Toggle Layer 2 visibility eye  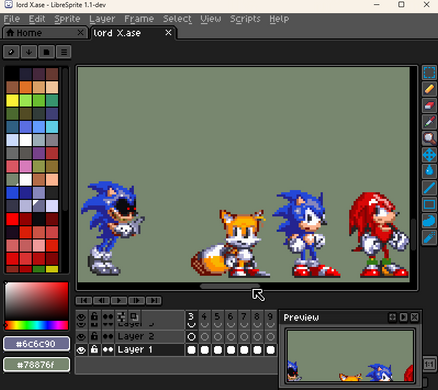click(81, 337)
